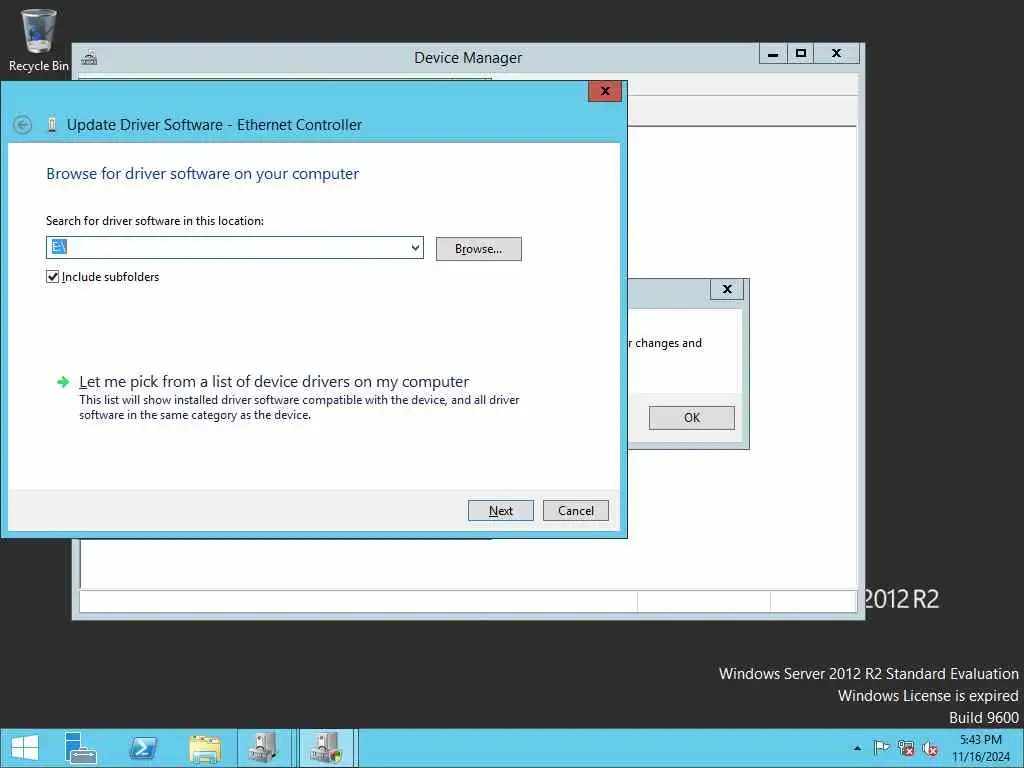Viewport: 1024px width, 768px height.
Task: Open Action Center flag icon in tray
Action: [x=881, y=748]
